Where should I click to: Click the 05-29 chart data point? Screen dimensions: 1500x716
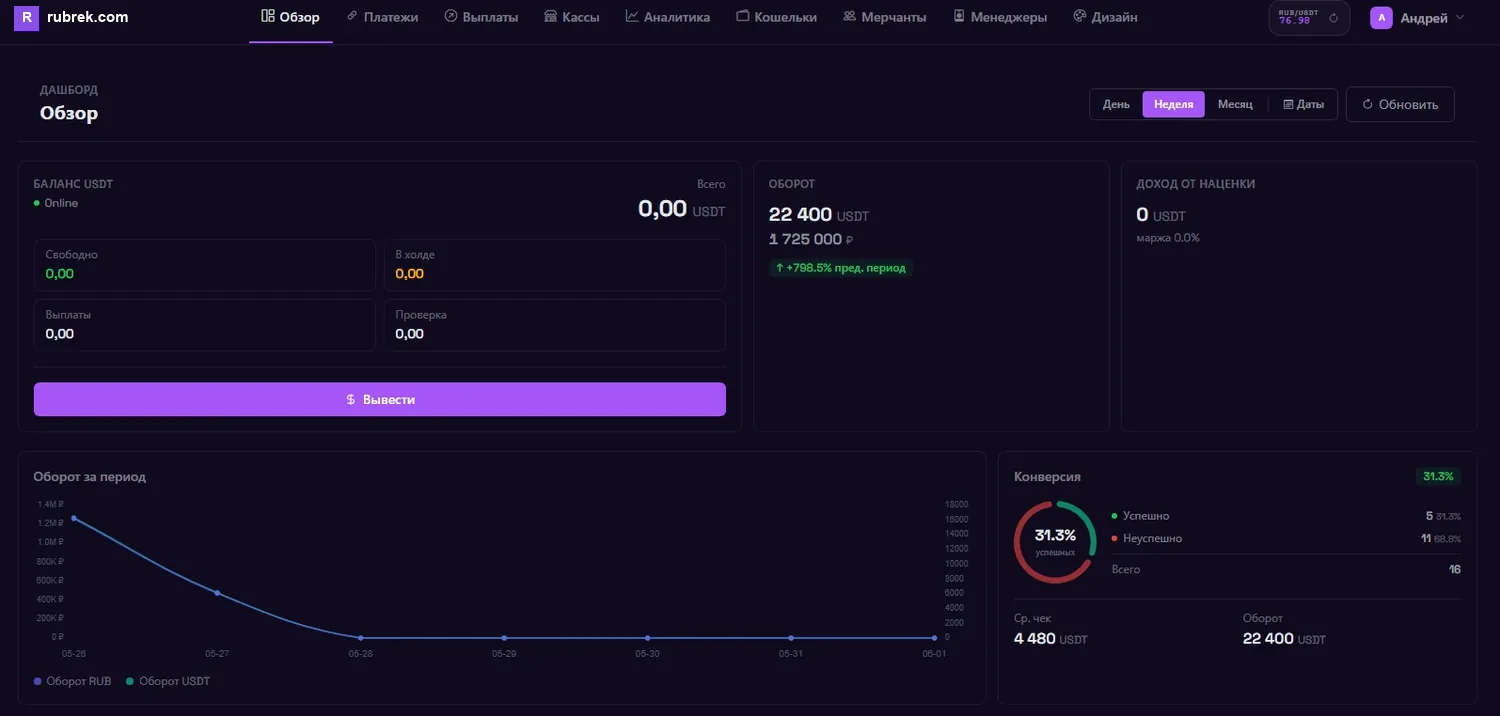[x=504, y=637]
